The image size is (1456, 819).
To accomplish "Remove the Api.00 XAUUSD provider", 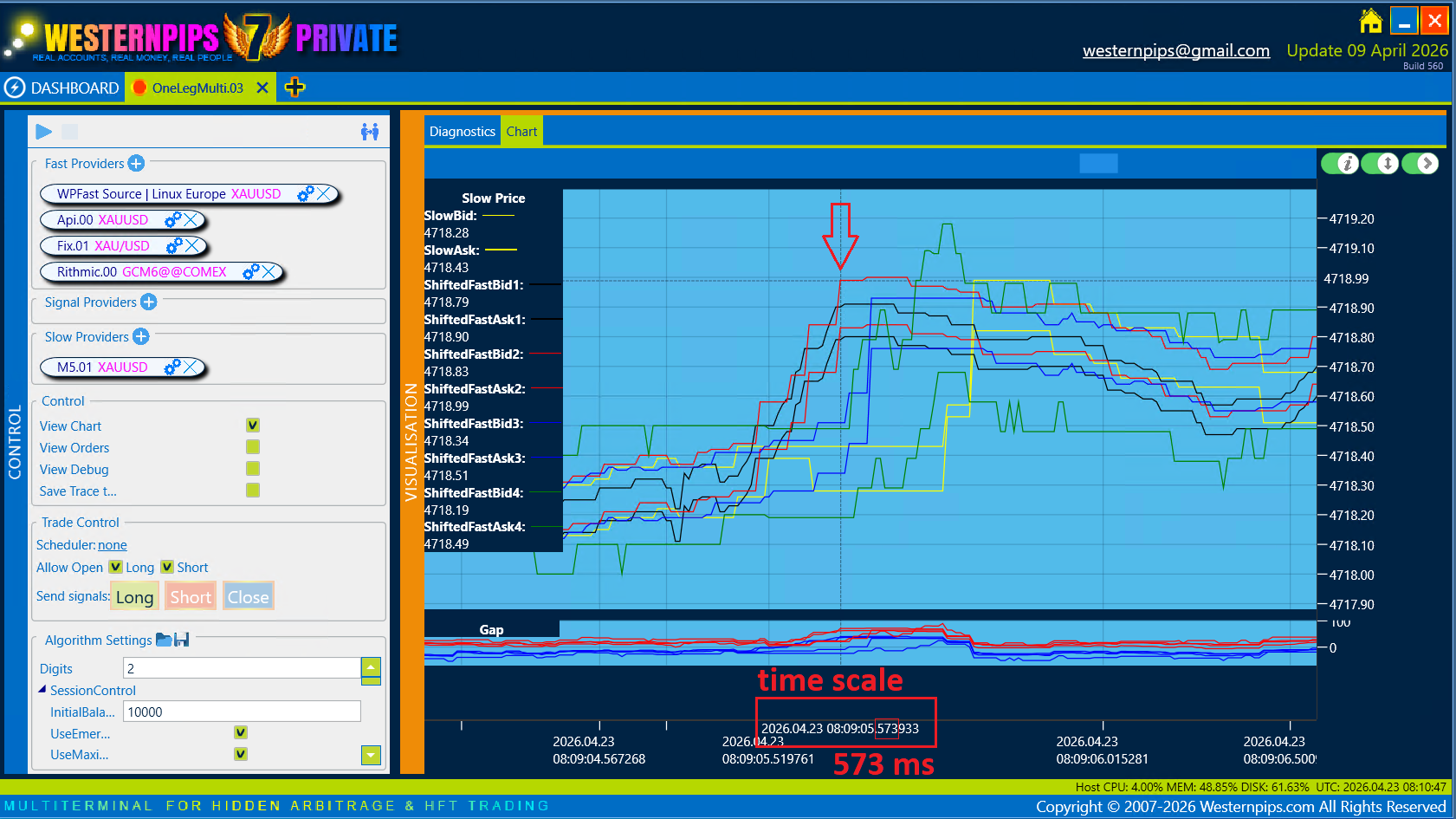I will coord(191,220).
